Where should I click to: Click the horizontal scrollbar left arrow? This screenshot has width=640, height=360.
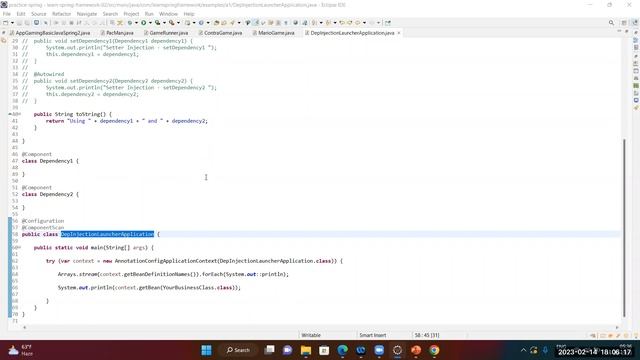(x=24, y=327)
